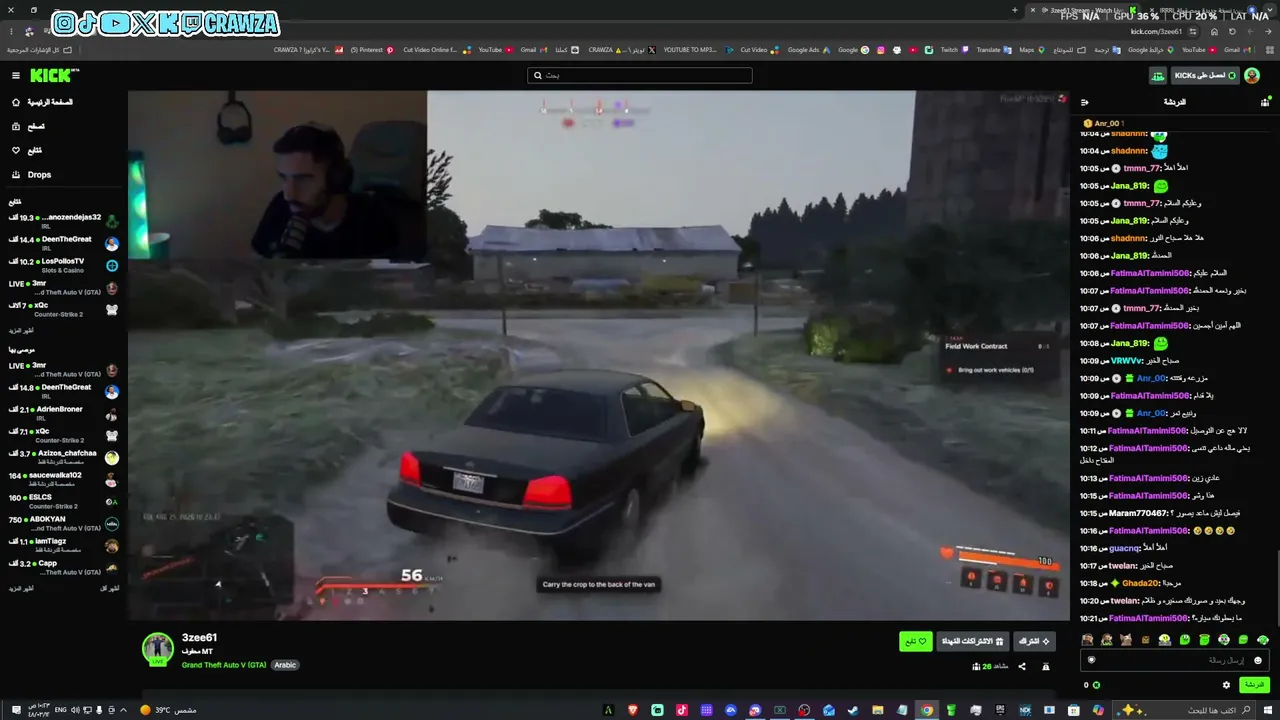Open Azizos_chafchaa recommended channel
This screenshot has width=1280, height=720.
click(64, 457)
